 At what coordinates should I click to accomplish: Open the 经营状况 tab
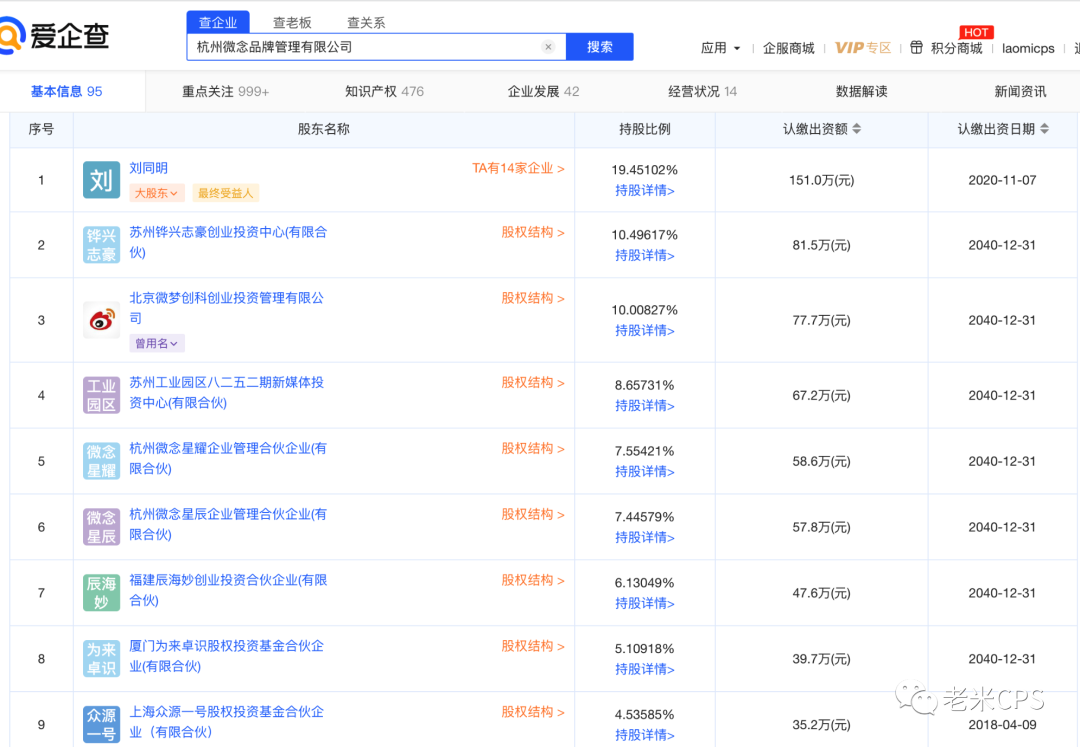tap(702, 92)
